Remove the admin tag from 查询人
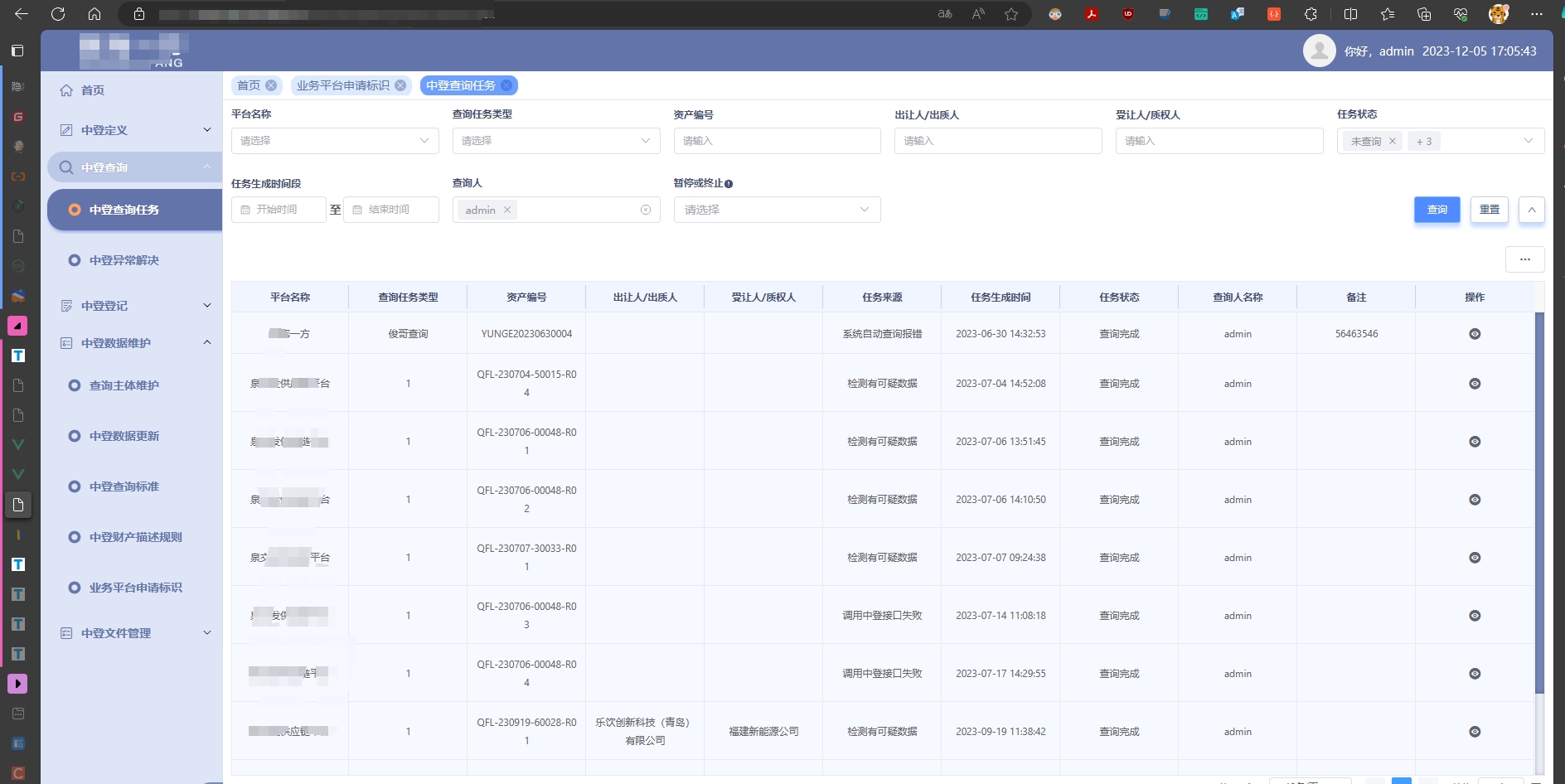Screen dimensions: 1565x784 click(507, 211)
